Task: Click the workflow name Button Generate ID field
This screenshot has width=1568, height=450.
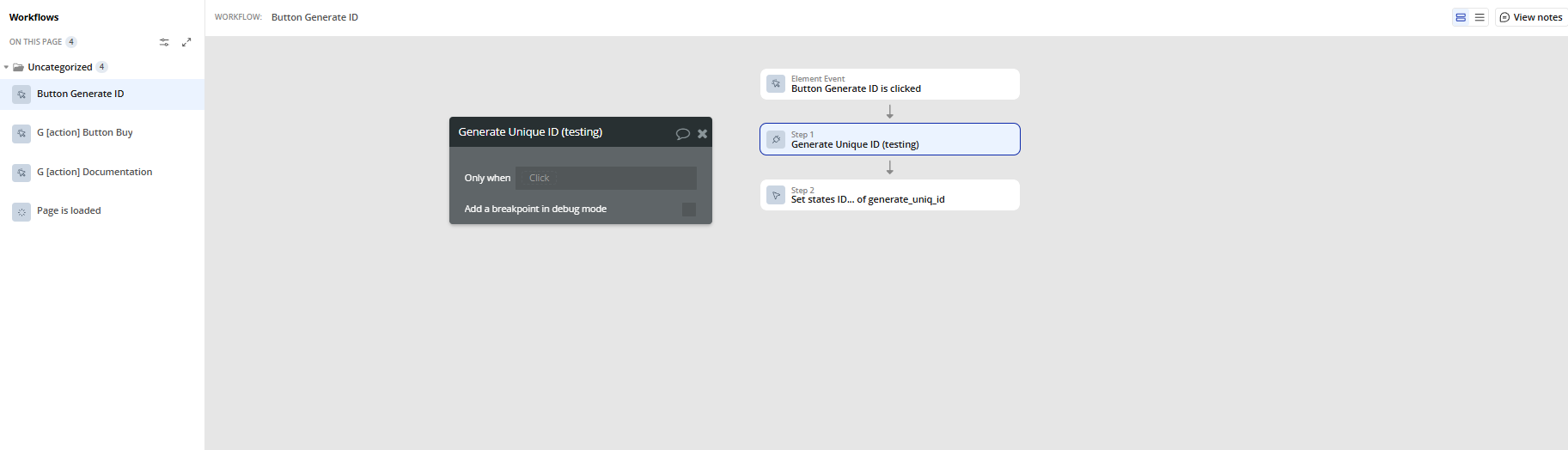Action: [x=314, y=17]
